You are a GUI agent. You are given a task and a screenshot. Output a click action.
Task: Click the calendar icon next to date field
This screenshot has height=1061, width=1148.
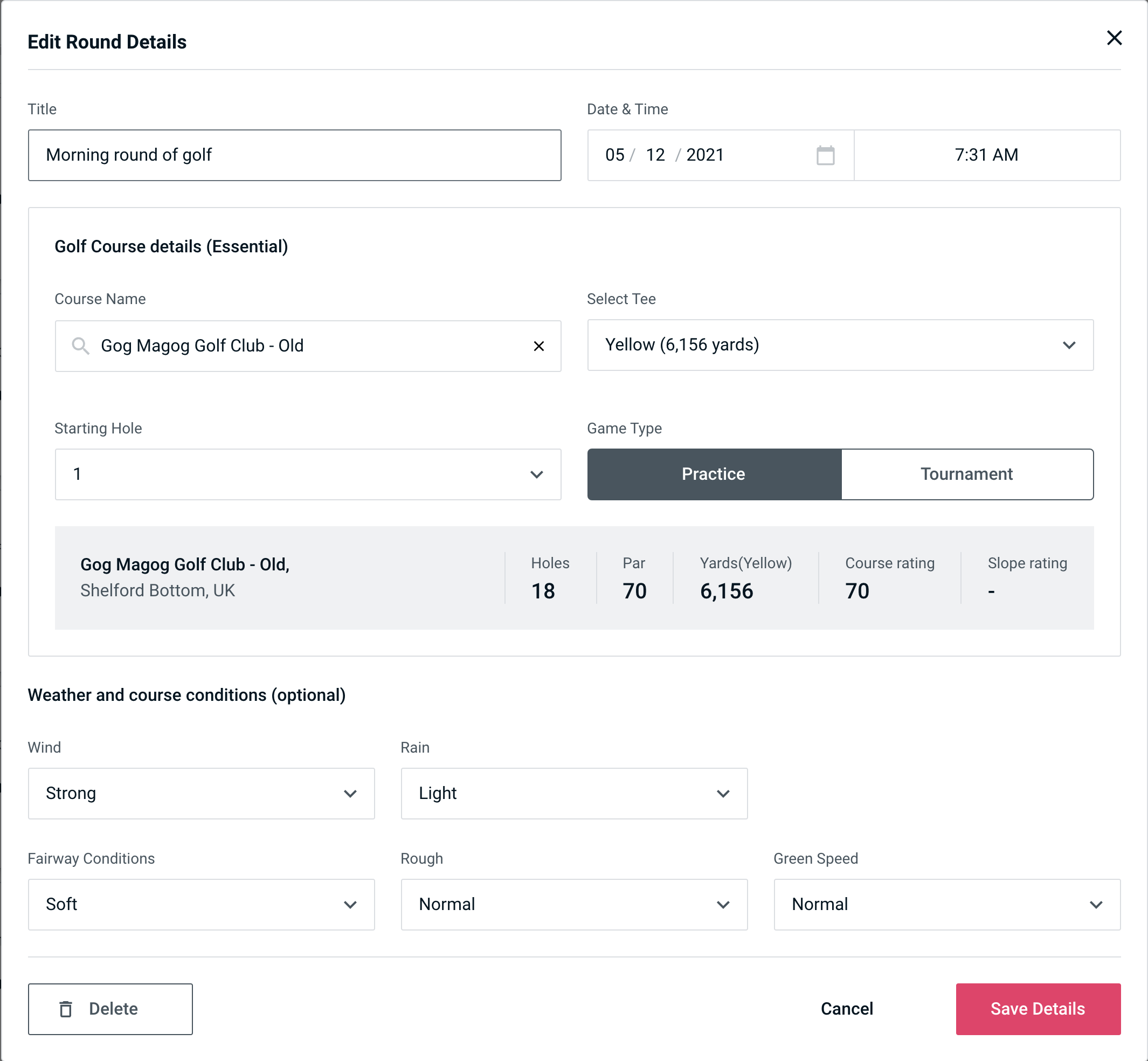pyautogui.click(x=824, y=155)
